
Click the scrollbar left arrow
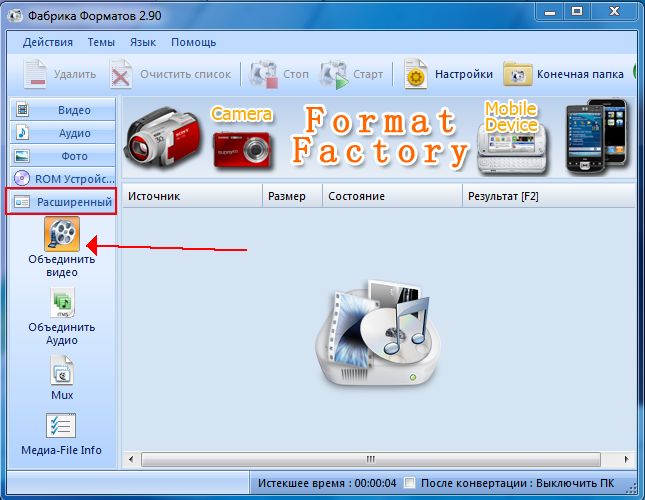(x=131, y=459)
